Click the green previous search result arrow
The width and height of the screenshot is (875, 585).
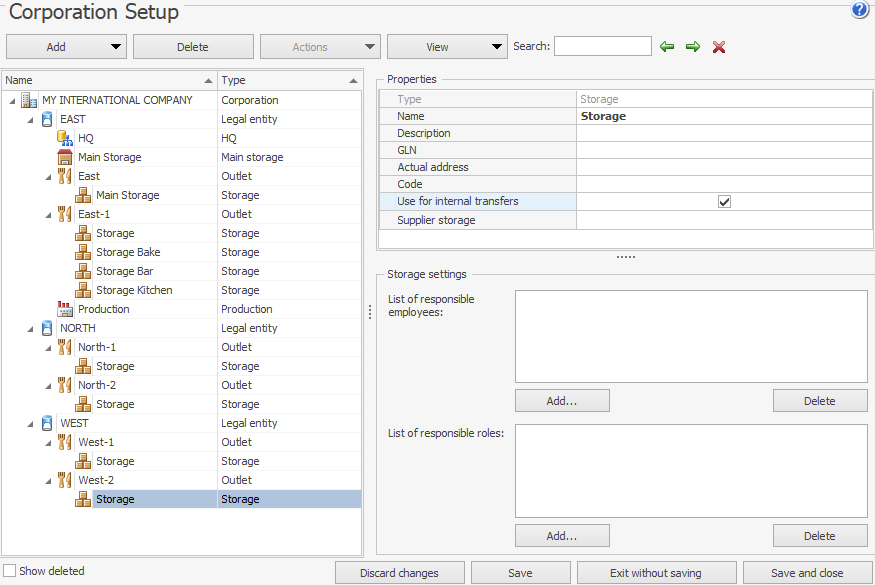[667, 47]
